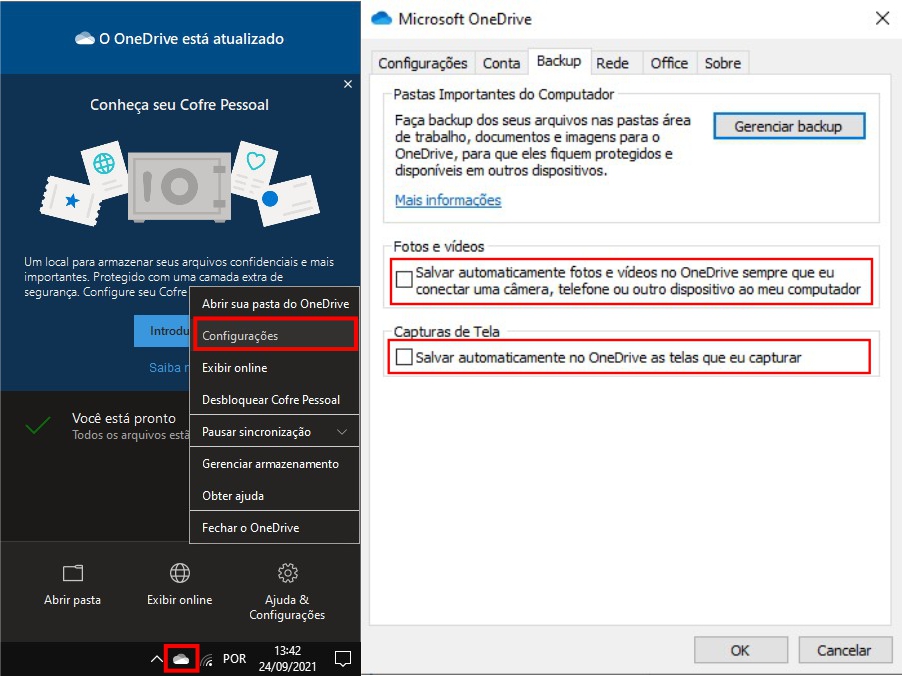Viewport: 902px width, 676px height.
Task: Enable auto-saving screenshots to OneDrive
Action: coord(404,357)
